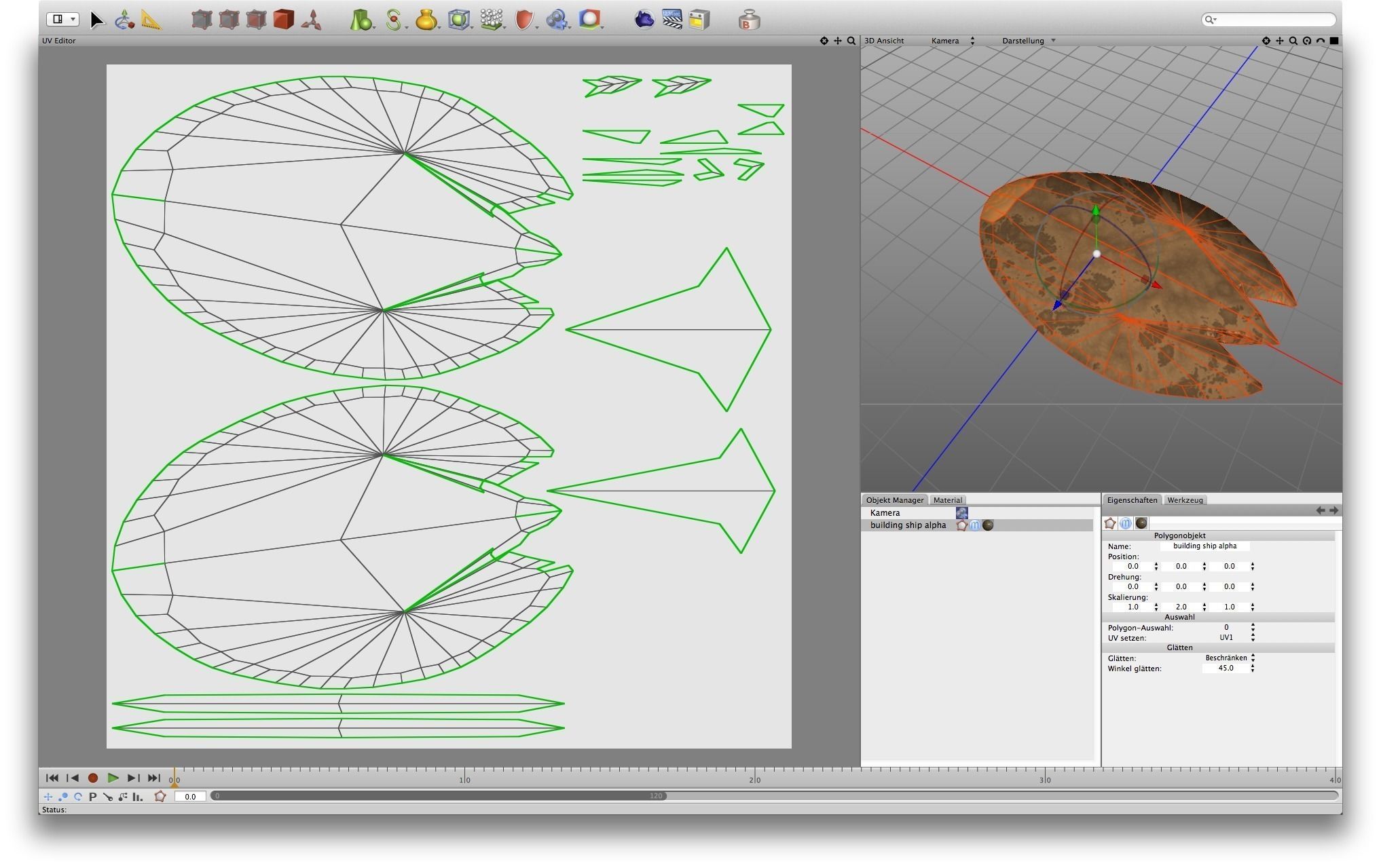The height and width of the screenshot is (868, 1381).
Task: Click the red shield icon in toolbar
Action: [x=523, y=20]
